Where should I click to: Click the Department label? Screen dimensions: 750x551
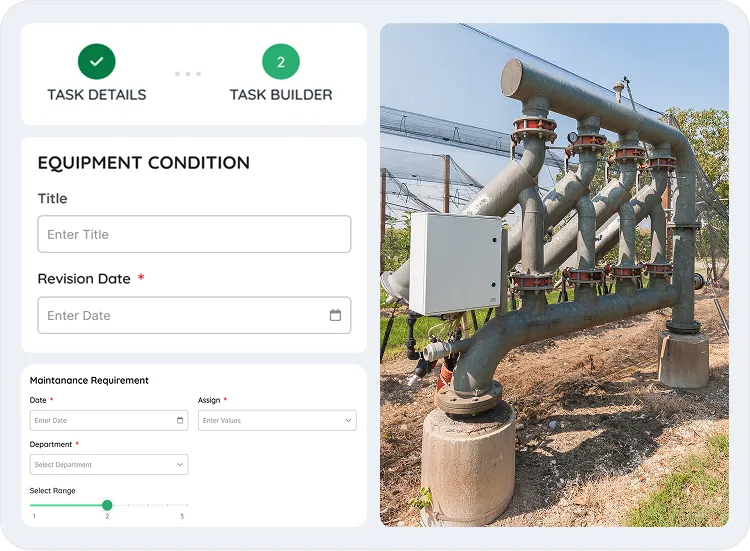51,444
